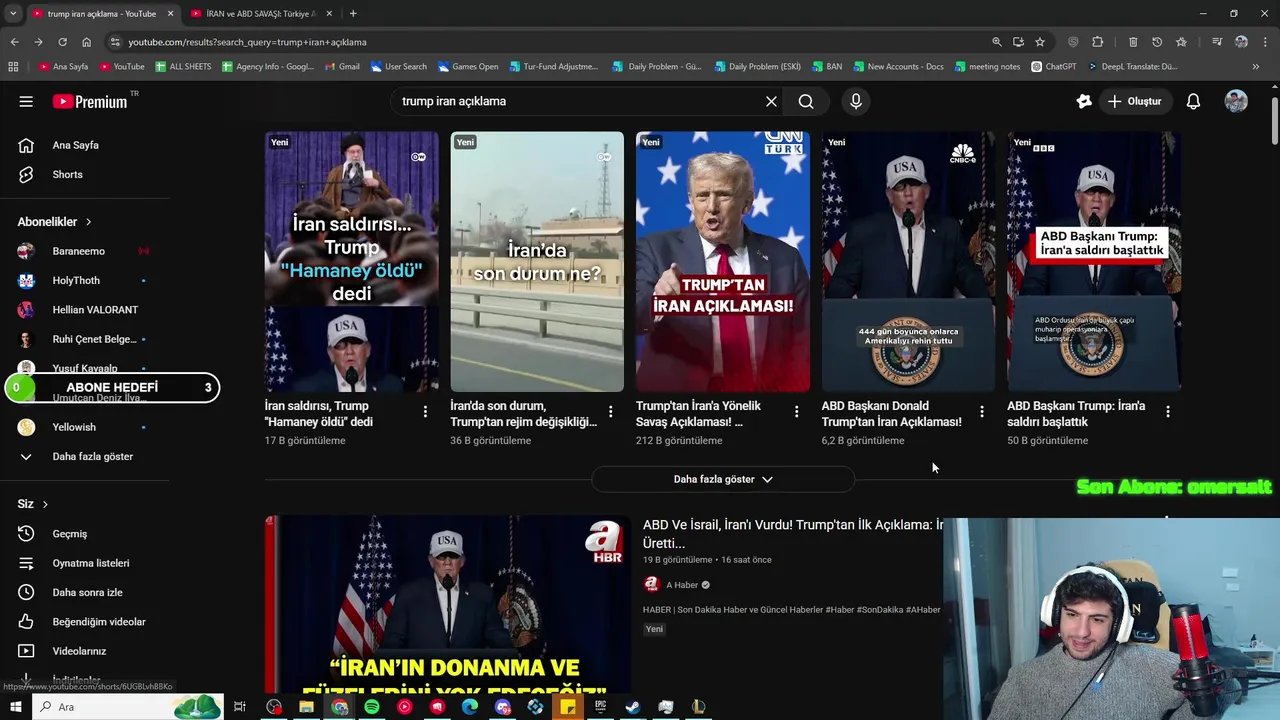This screenshot has height=720, width=1280.
Task: Reload the page
Action: coord(62,42)
